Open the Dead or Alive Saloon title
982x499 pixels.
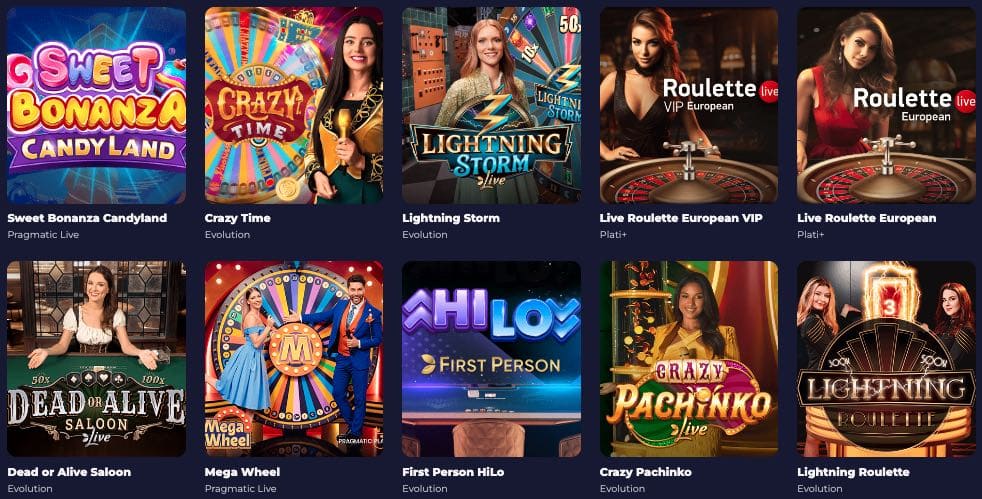click(x=69, y=472)
